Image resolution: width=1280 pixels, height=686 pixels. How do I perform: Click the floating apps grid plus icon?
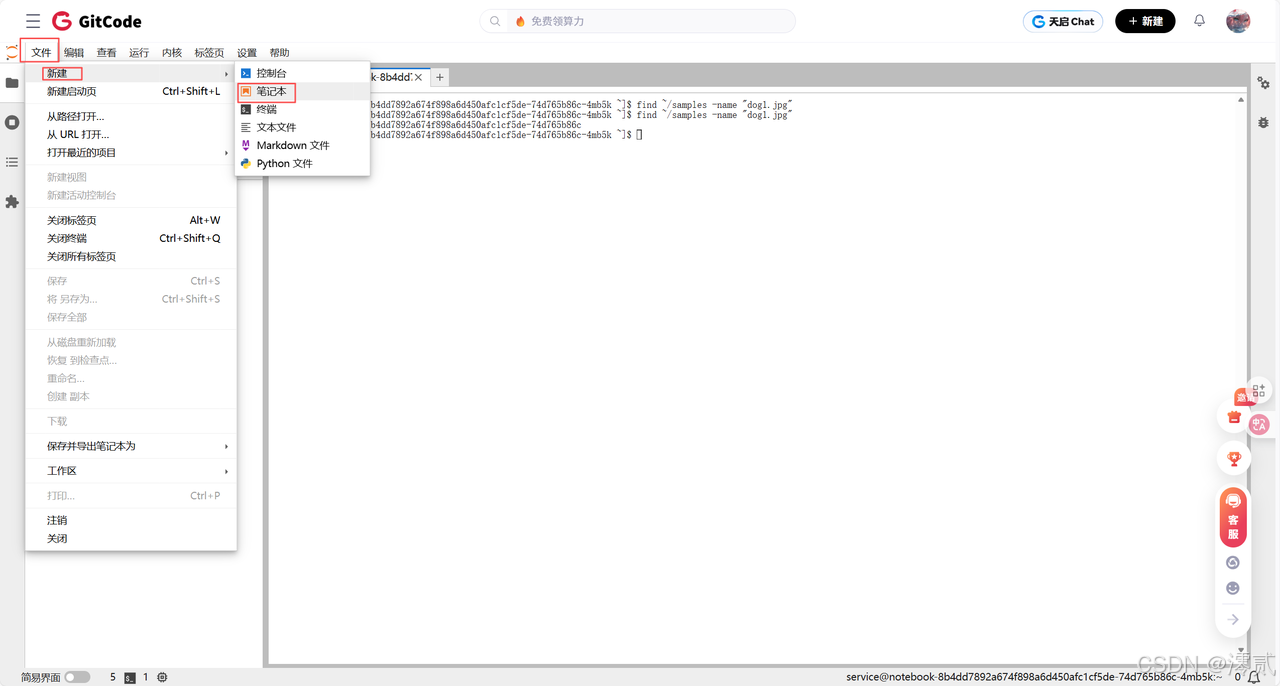click(1259, 391)
